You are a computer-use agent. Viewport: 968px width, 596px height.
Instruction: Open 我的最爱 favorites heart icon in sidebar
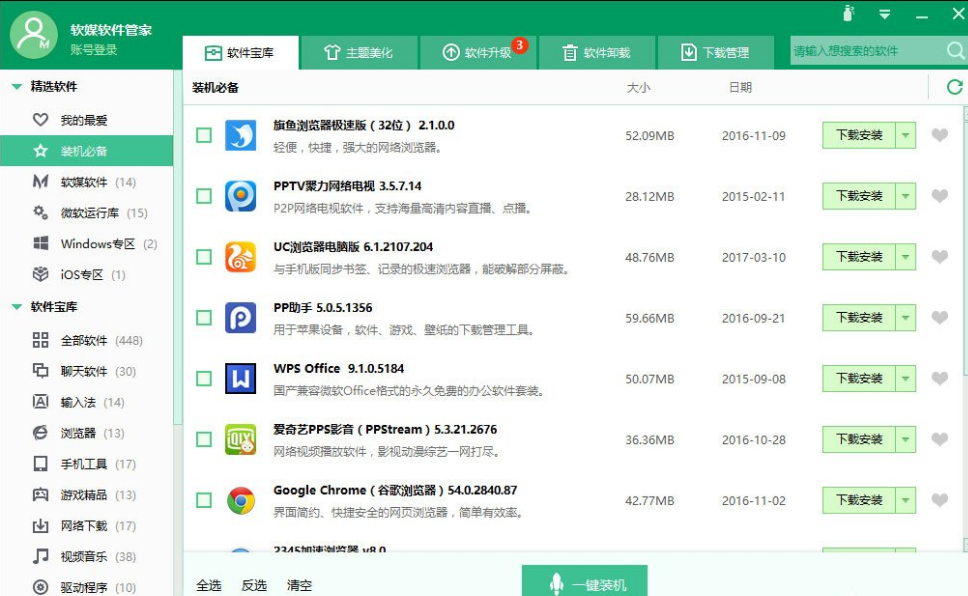coord(41,120)
